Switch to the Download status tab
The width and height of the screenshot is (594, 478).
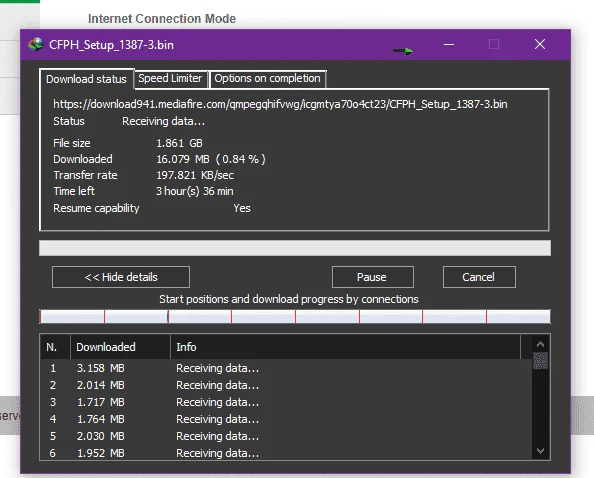(86, 79)
